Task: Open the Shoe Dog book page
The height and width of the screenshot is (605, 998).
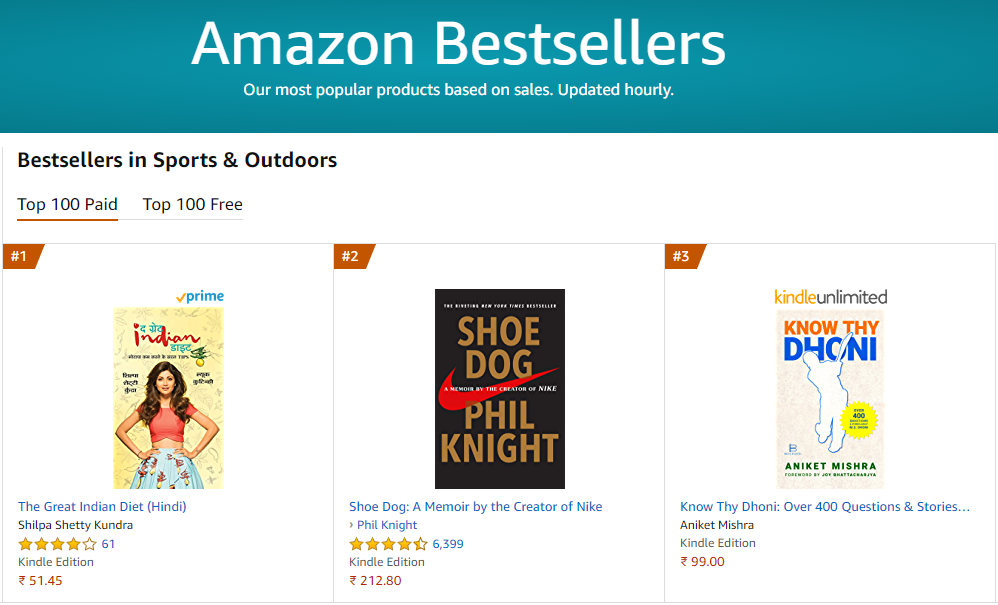Action: pyautogui.click(x=475, y=506)
